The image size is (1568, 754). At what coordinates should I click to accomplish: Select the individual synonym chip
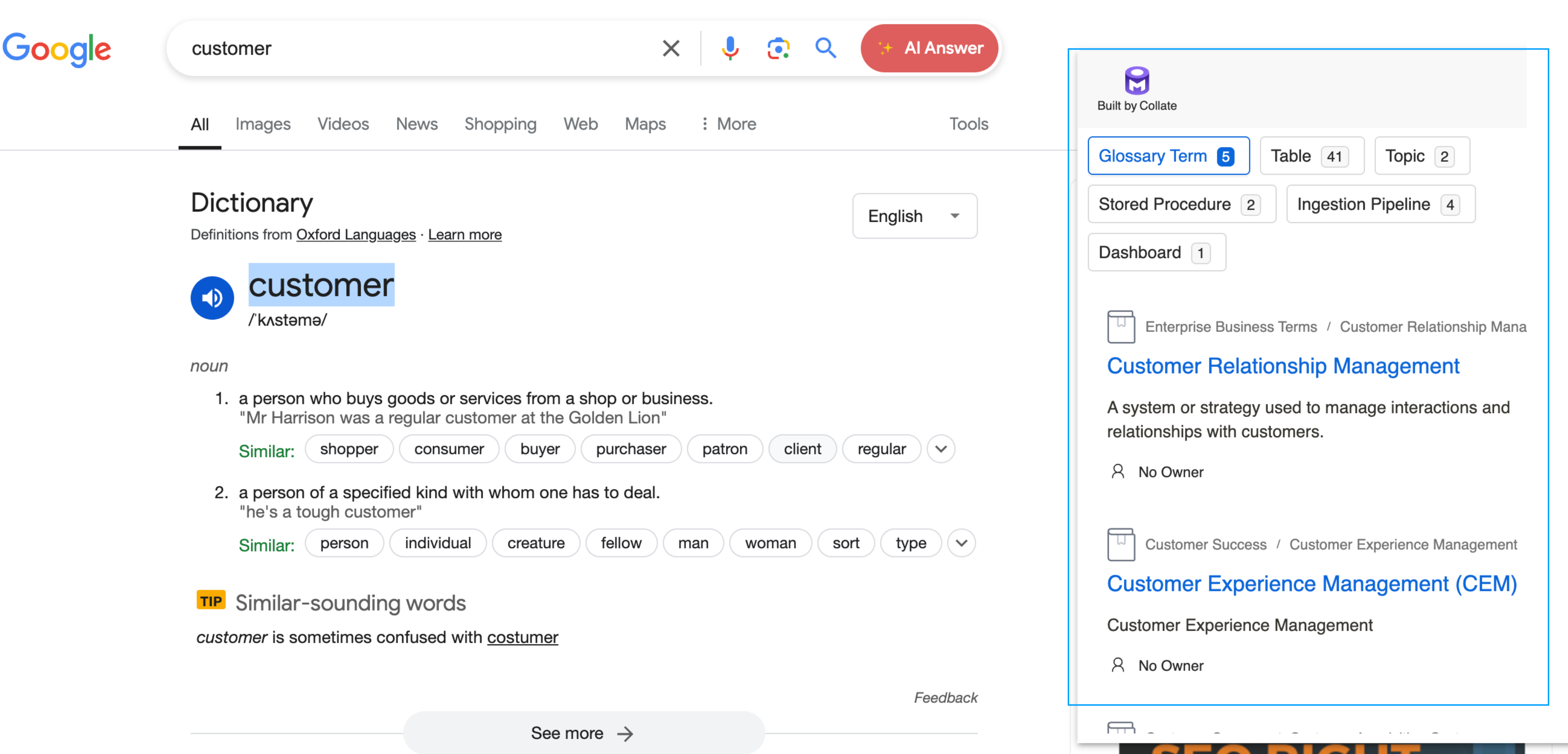438,543
